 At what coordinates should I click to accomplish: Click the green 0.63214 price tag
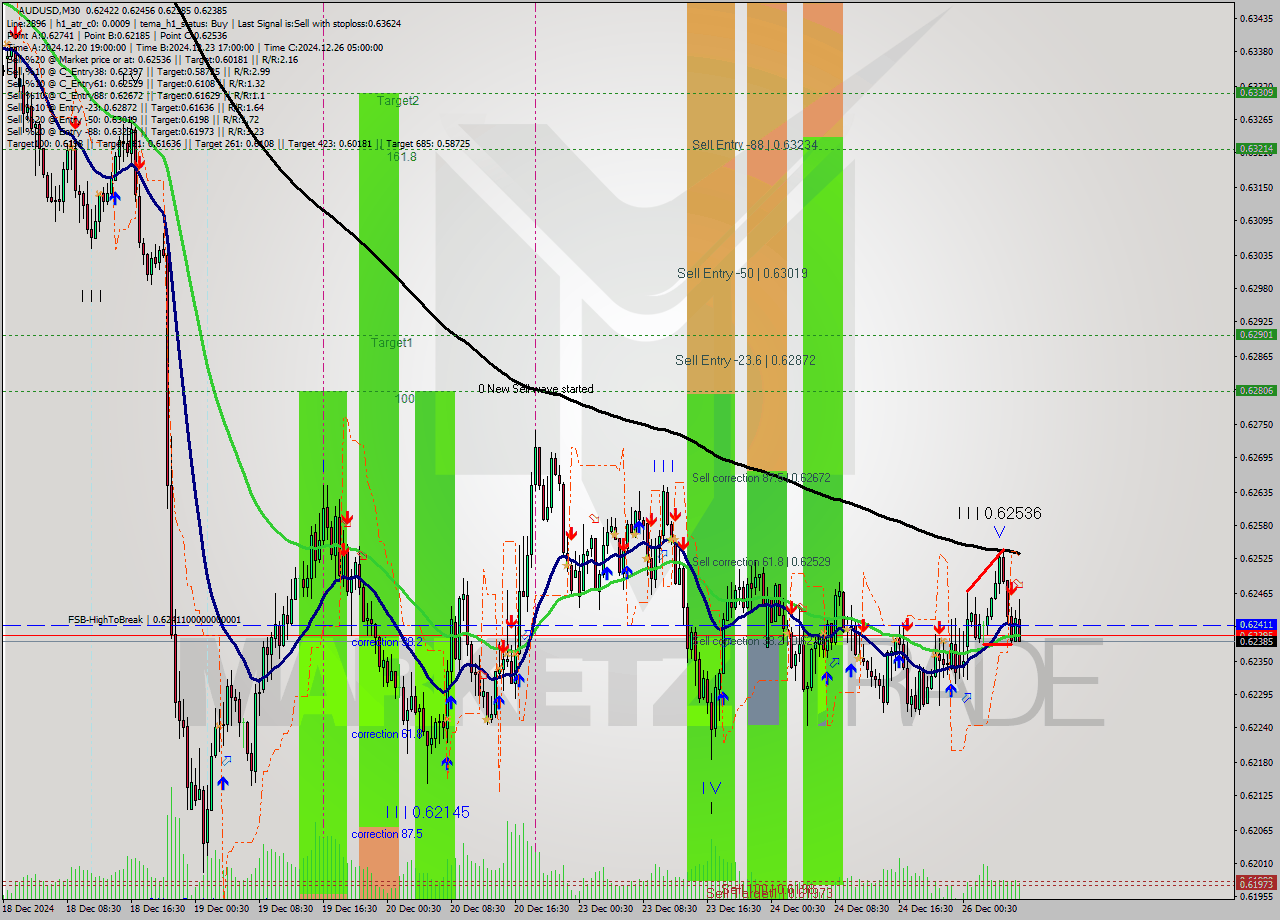point(1257,148)
